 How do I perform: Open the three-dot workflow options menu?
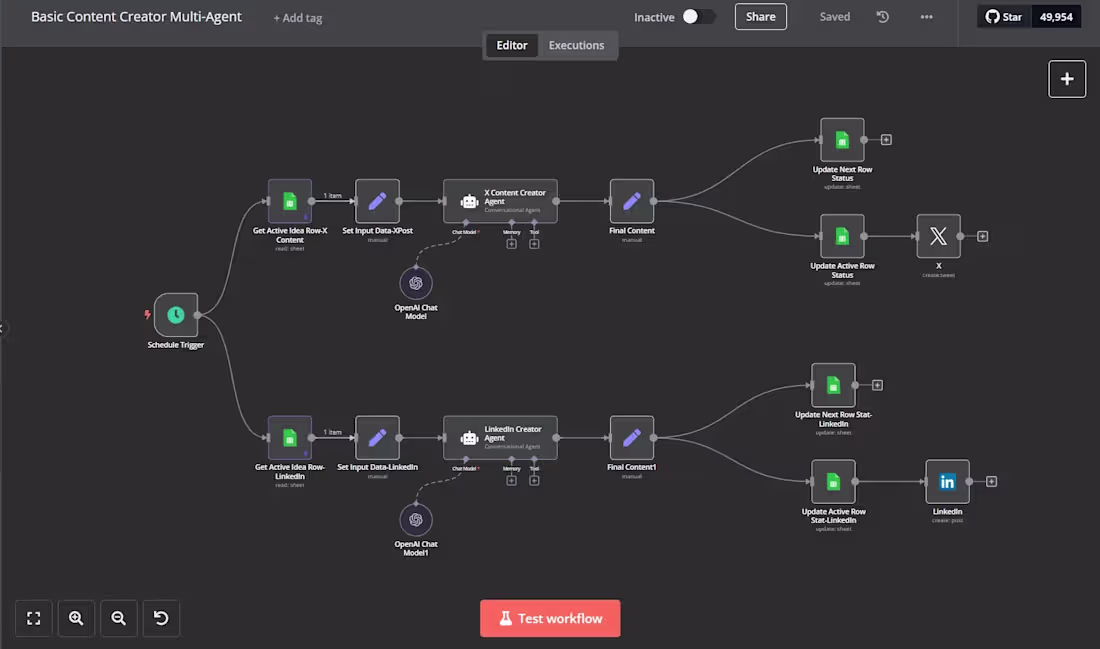(x=926, y=16)
